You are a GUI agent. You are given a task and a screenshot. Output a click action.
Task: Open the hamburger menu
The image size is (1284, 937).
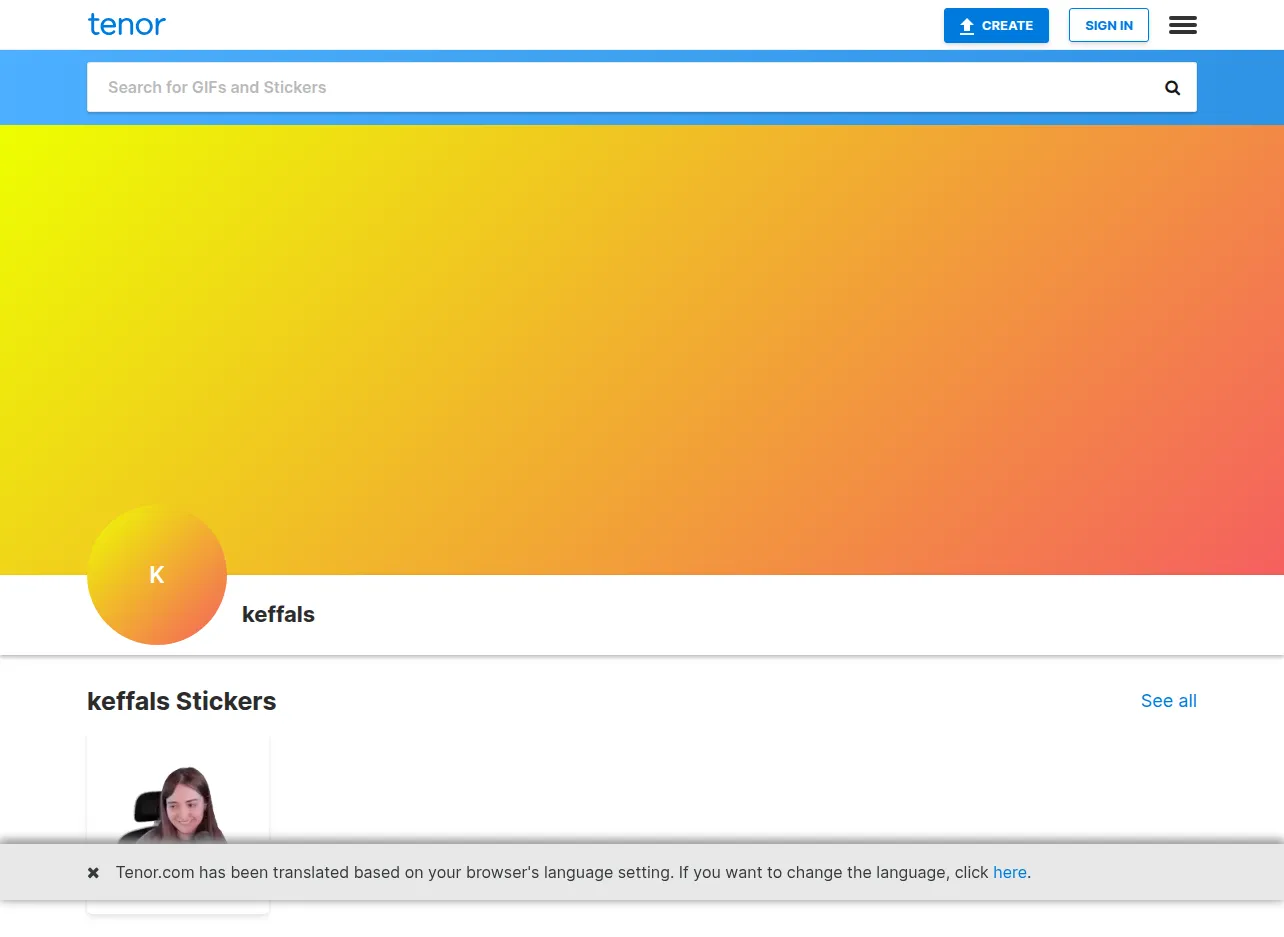coord(1183,25)
